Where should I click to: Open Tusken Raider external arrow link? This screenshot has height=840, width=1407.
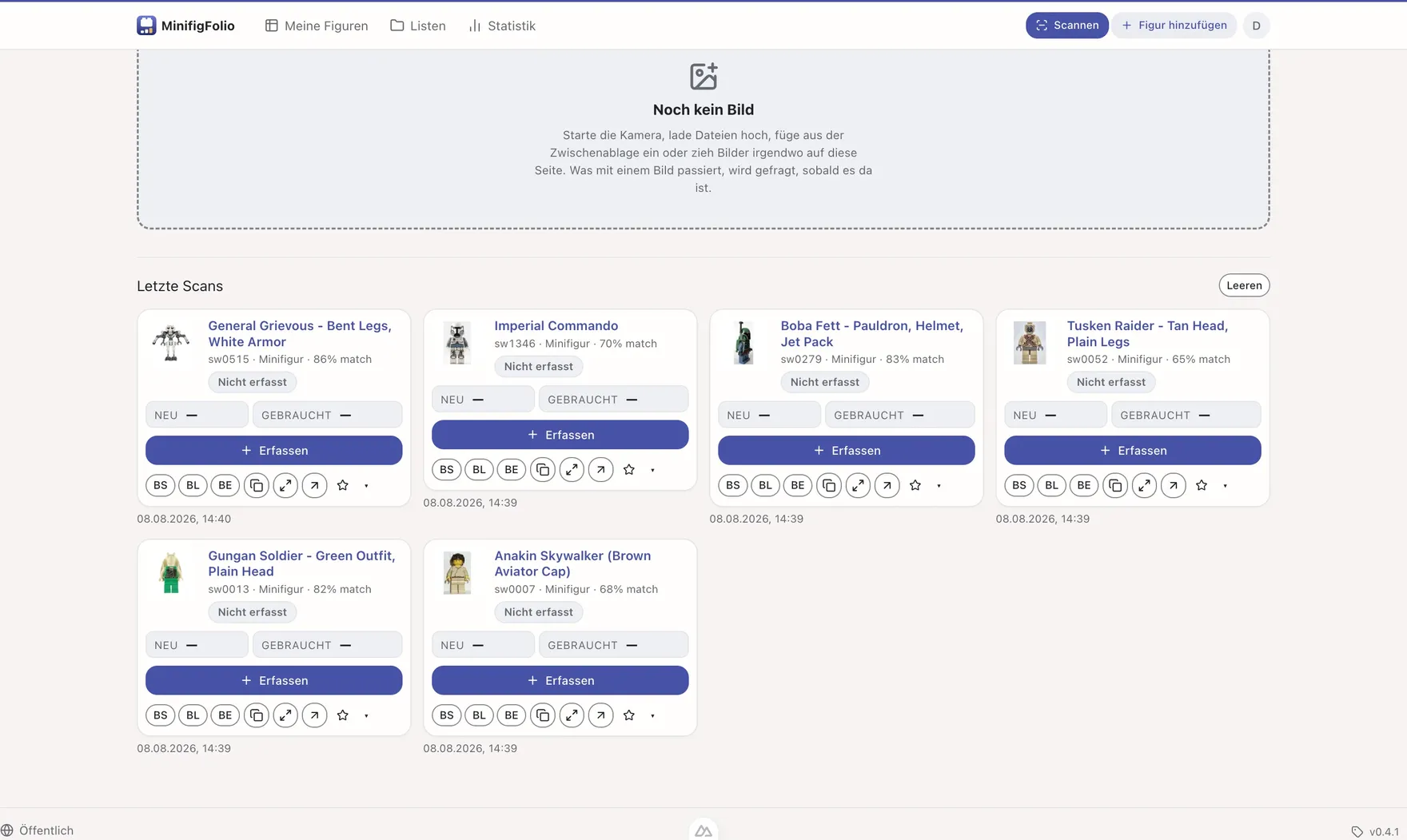[1174, 485]
